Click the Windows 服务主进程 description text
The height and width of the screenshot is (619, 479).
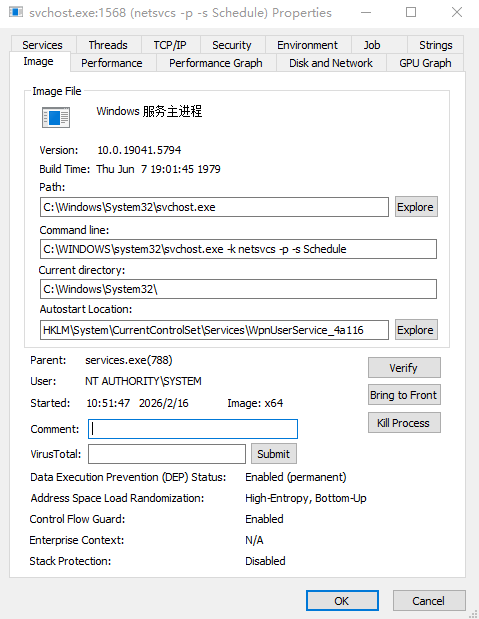tap(149, 111)
